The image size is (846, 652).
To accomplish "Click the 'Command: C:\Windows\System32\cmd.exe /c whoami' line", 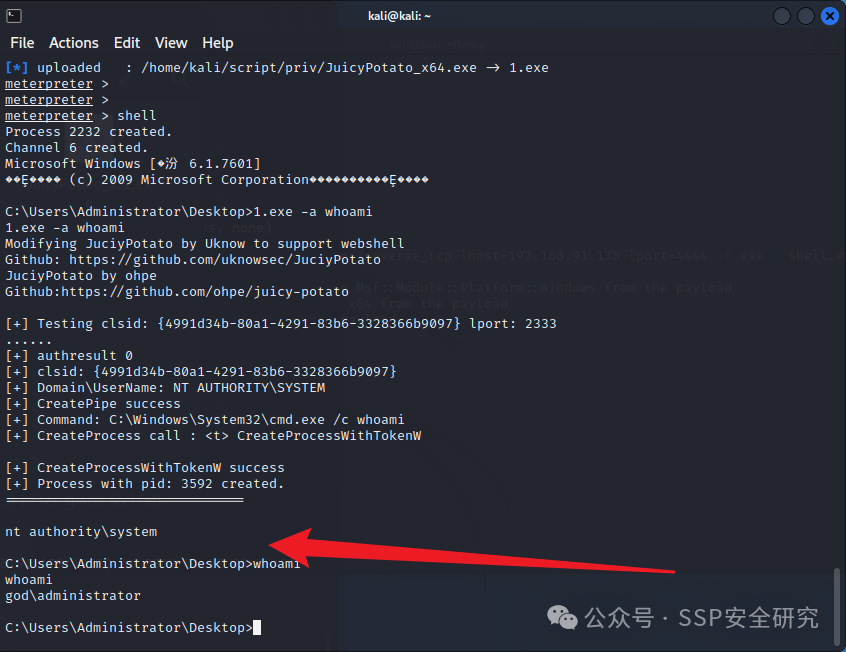I will (204, 420).
